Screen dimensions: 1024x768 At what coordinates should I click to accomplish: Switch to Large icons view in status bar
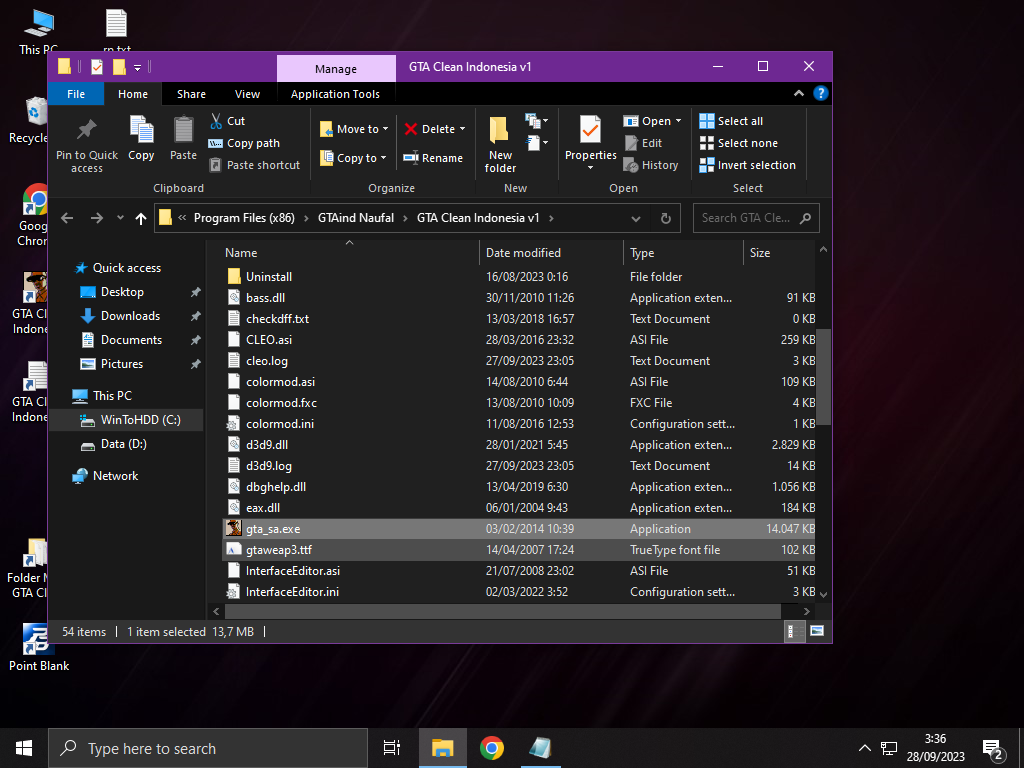[x=816, y=632]
